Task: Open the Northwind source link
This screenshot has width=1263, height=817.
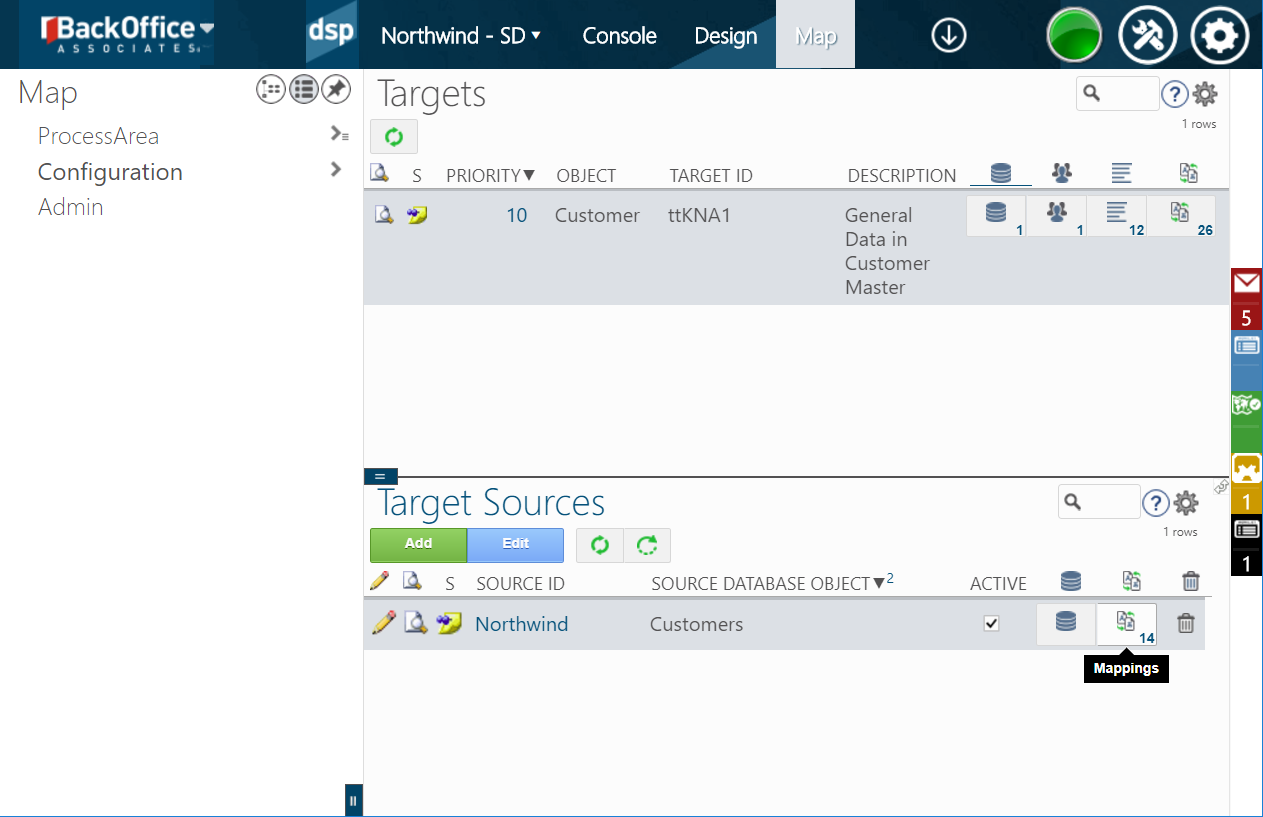Action: tap(521, 624)
